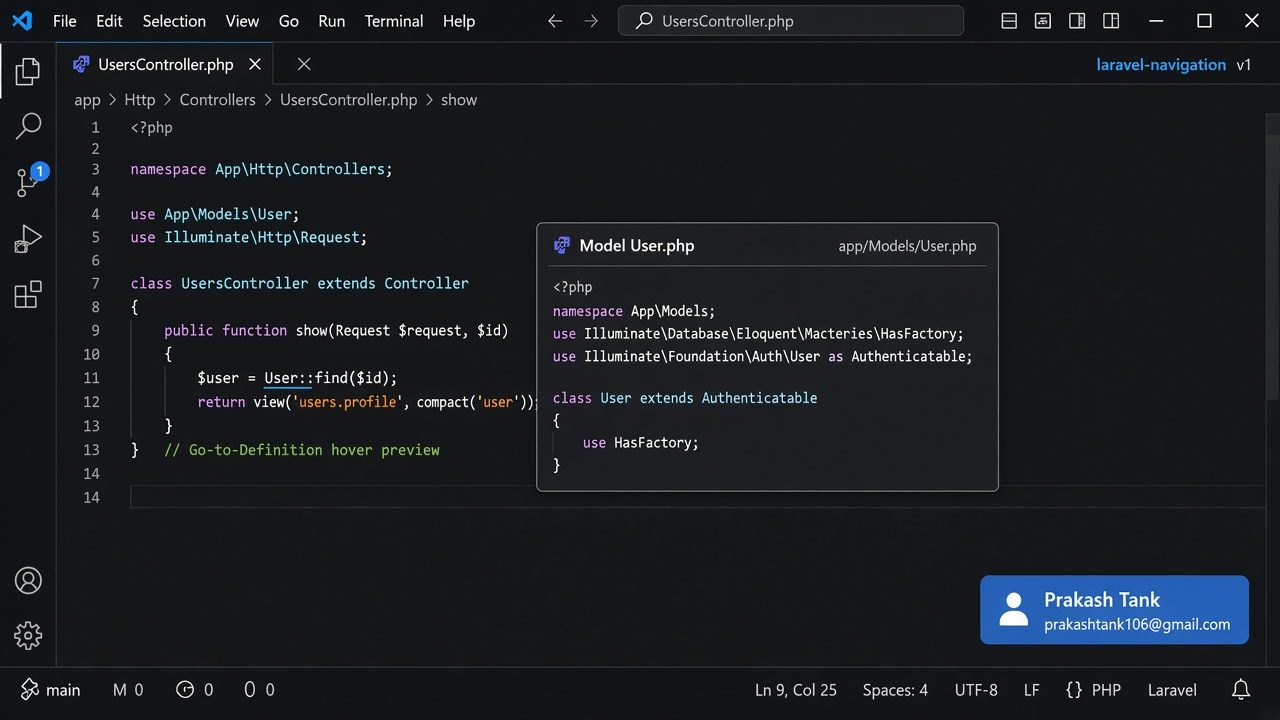Viewport: 1280px width, 720px height.
Task: Toggle the panel layout icon
Action: click(1043, 21)
